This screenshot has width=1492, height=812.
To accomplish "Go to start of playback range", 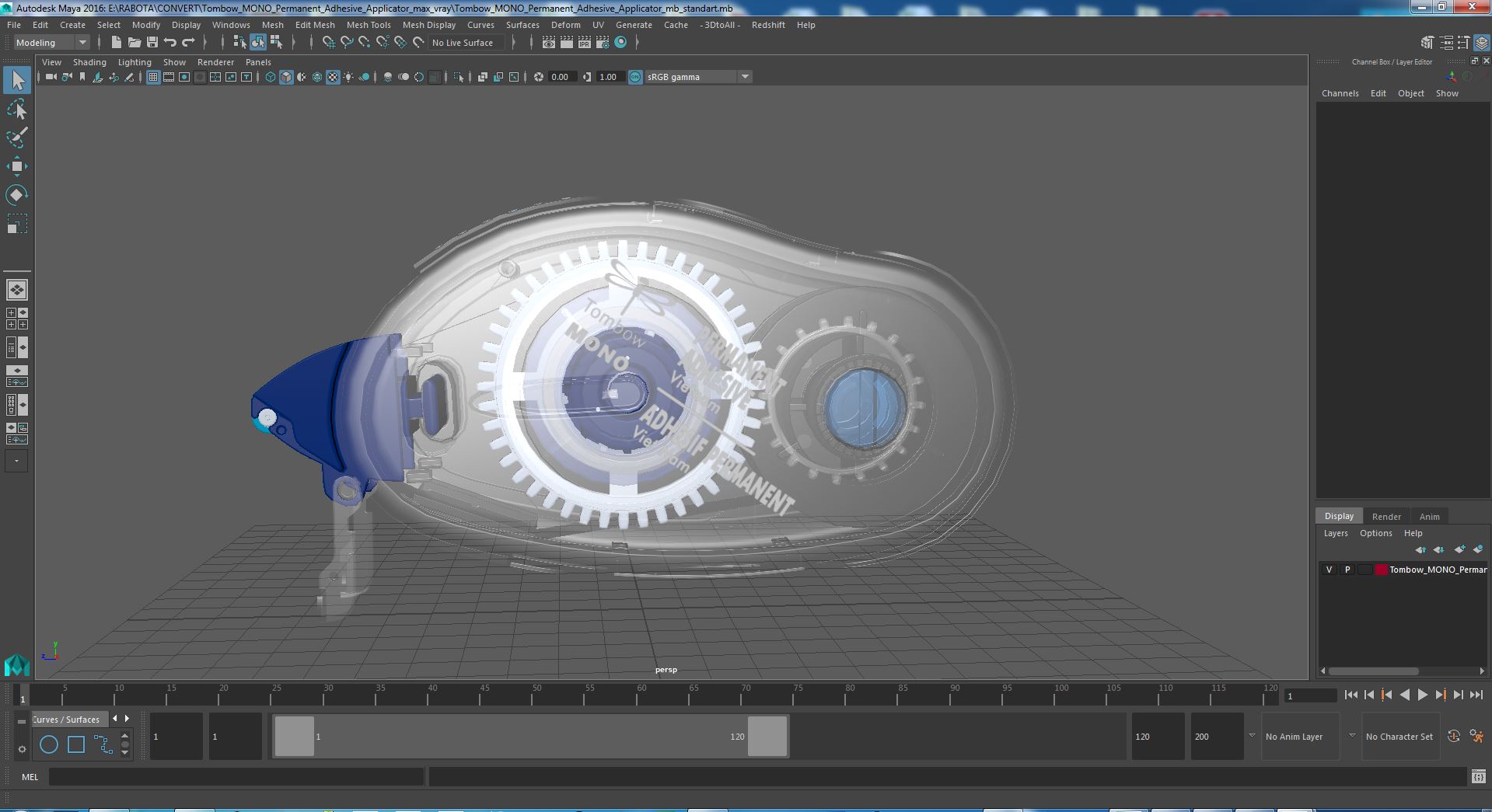I will [1350, 695].
